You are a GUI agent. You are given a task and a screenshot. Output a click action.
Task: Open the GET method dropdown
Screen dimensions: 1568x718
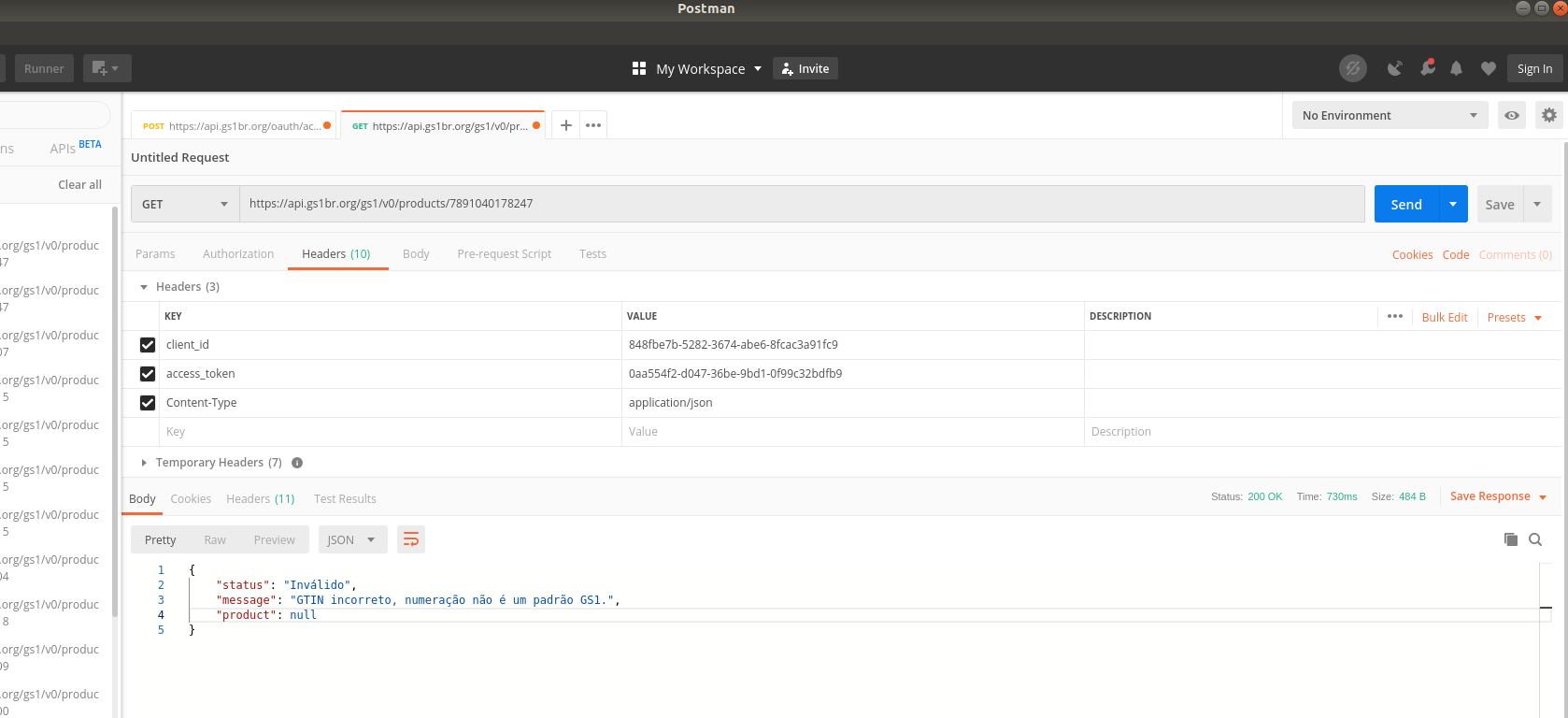tap(185, 204)
